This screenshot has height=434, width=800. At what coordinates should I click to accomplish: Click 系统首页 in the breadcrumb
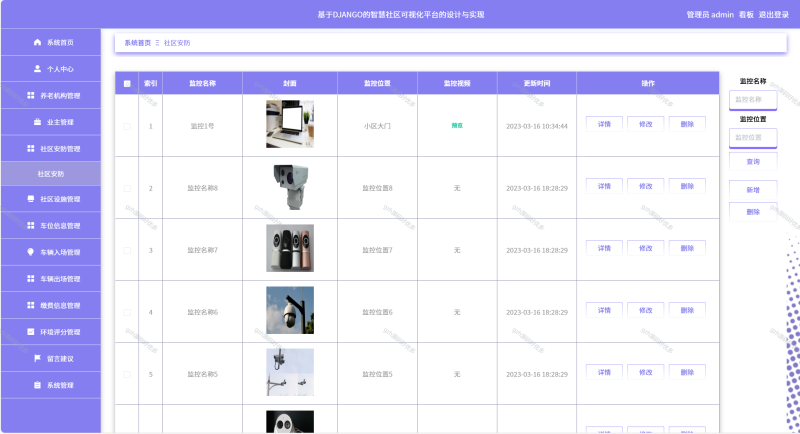138,43
